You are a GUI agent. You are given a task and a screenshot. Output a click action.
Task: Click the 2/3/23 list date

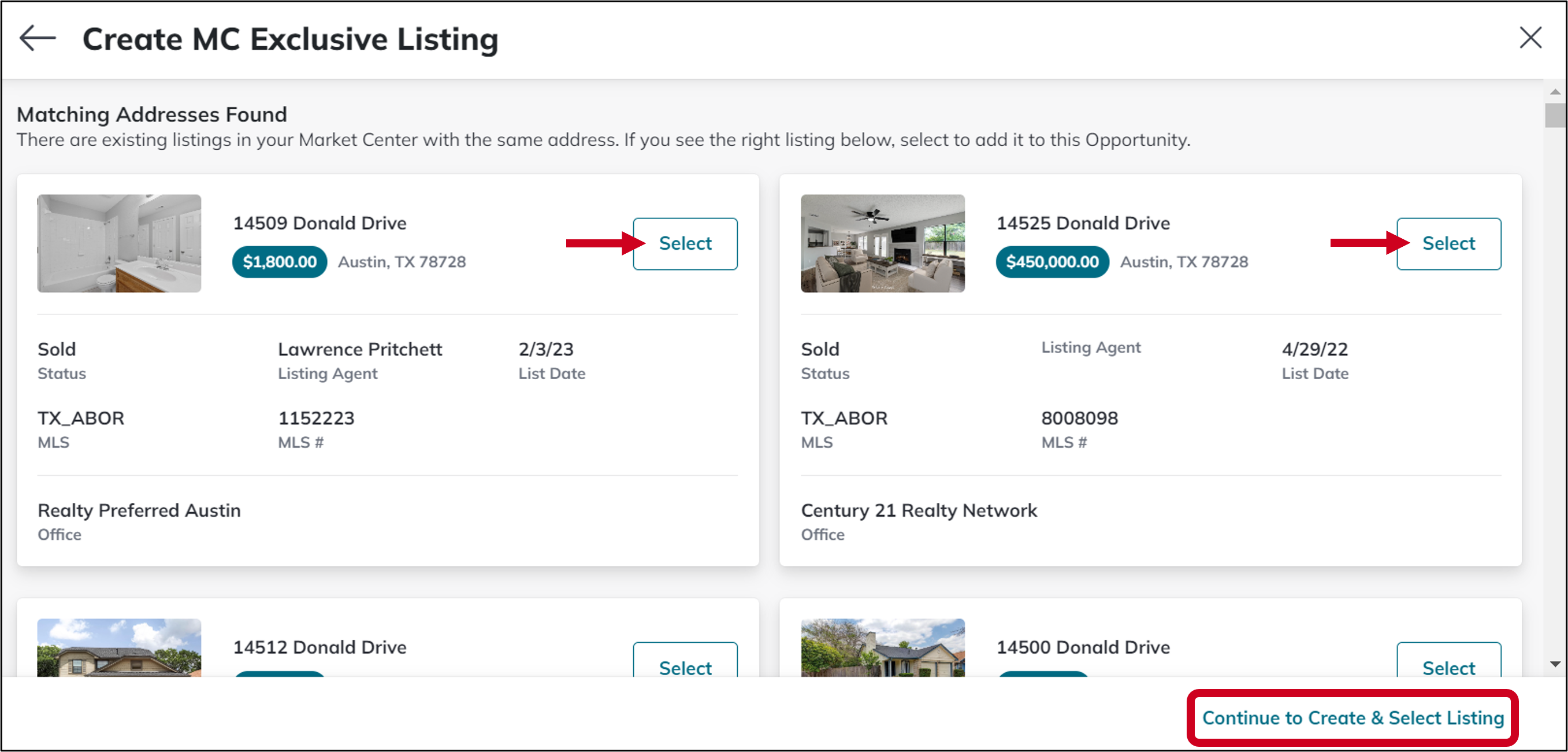pos(545,350)
